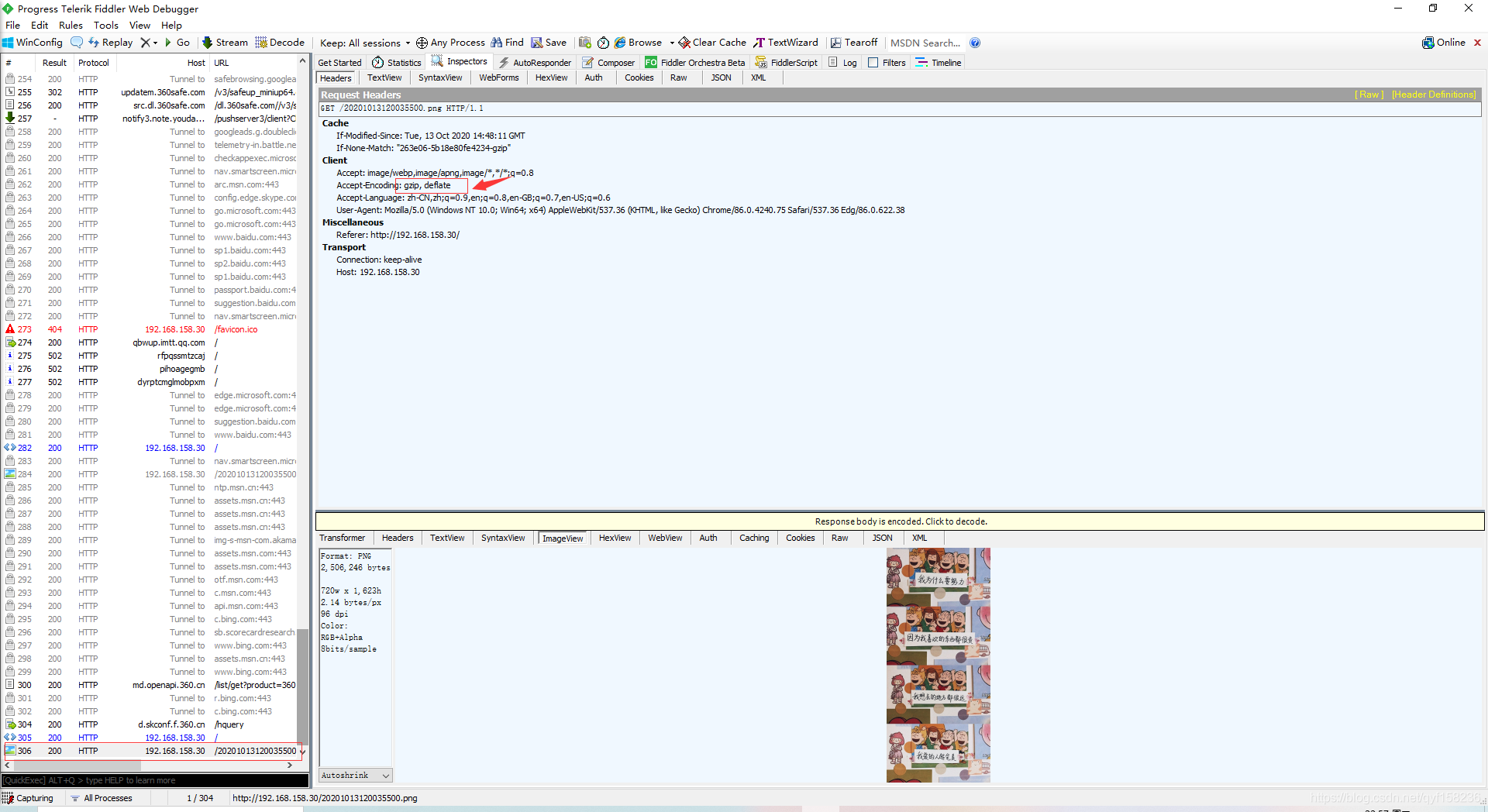This screenshot has width=1488, height=812.
Task: Open the Rules menu
Action: point(71,26)
